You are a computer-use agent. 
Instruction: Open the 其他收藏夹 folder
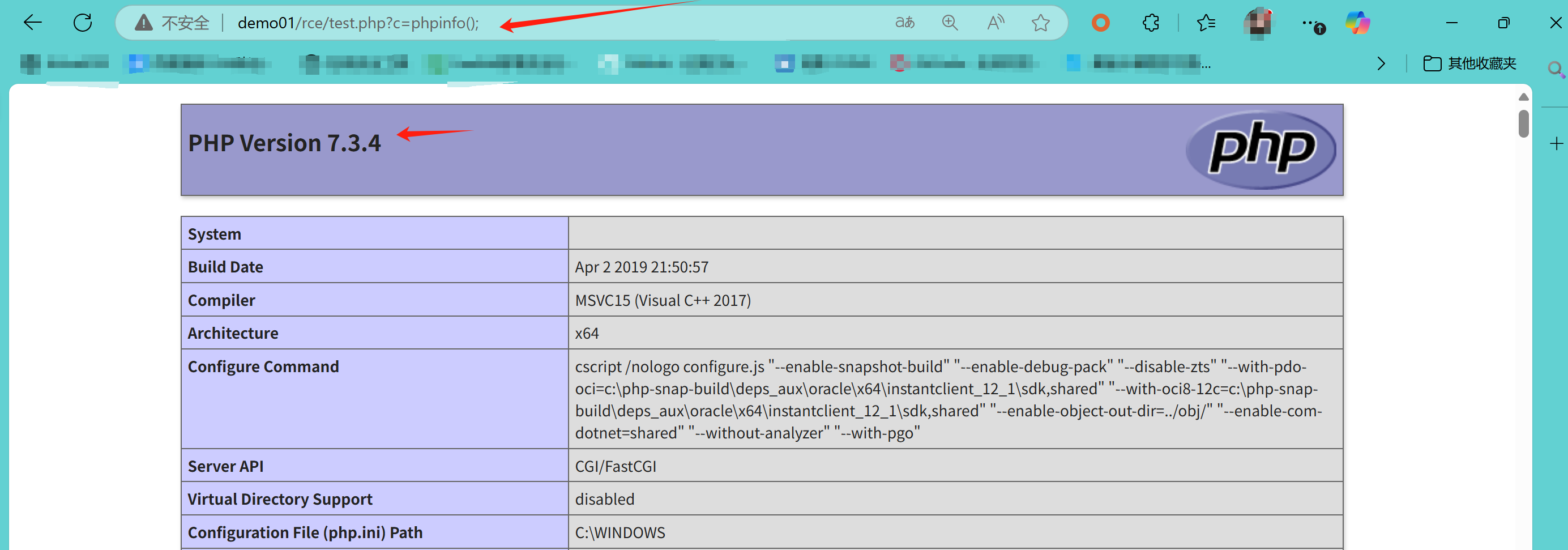(1469, 63)
